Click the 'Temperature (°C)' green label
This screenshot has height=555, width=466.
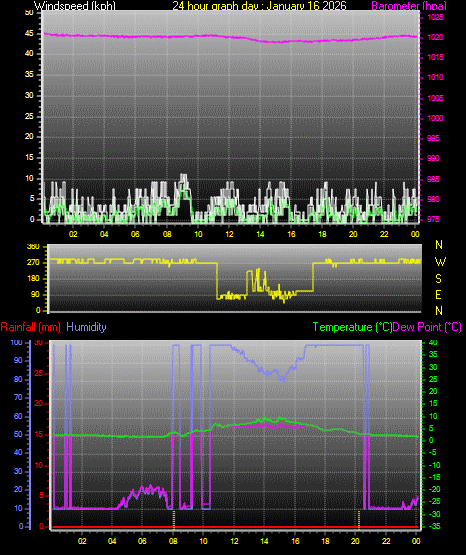352,327
